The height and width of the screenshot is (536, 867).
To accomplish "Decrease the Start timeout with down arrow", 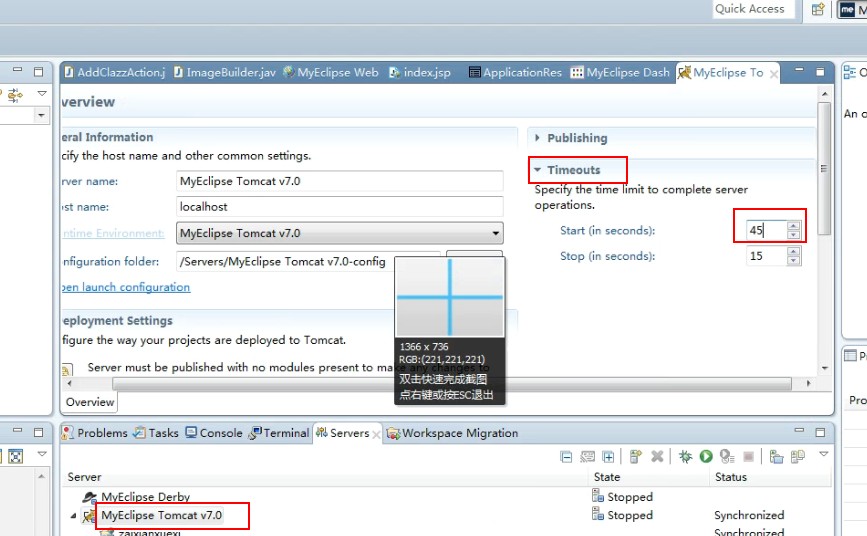I will pyautogui.click(x=793, y=235).
